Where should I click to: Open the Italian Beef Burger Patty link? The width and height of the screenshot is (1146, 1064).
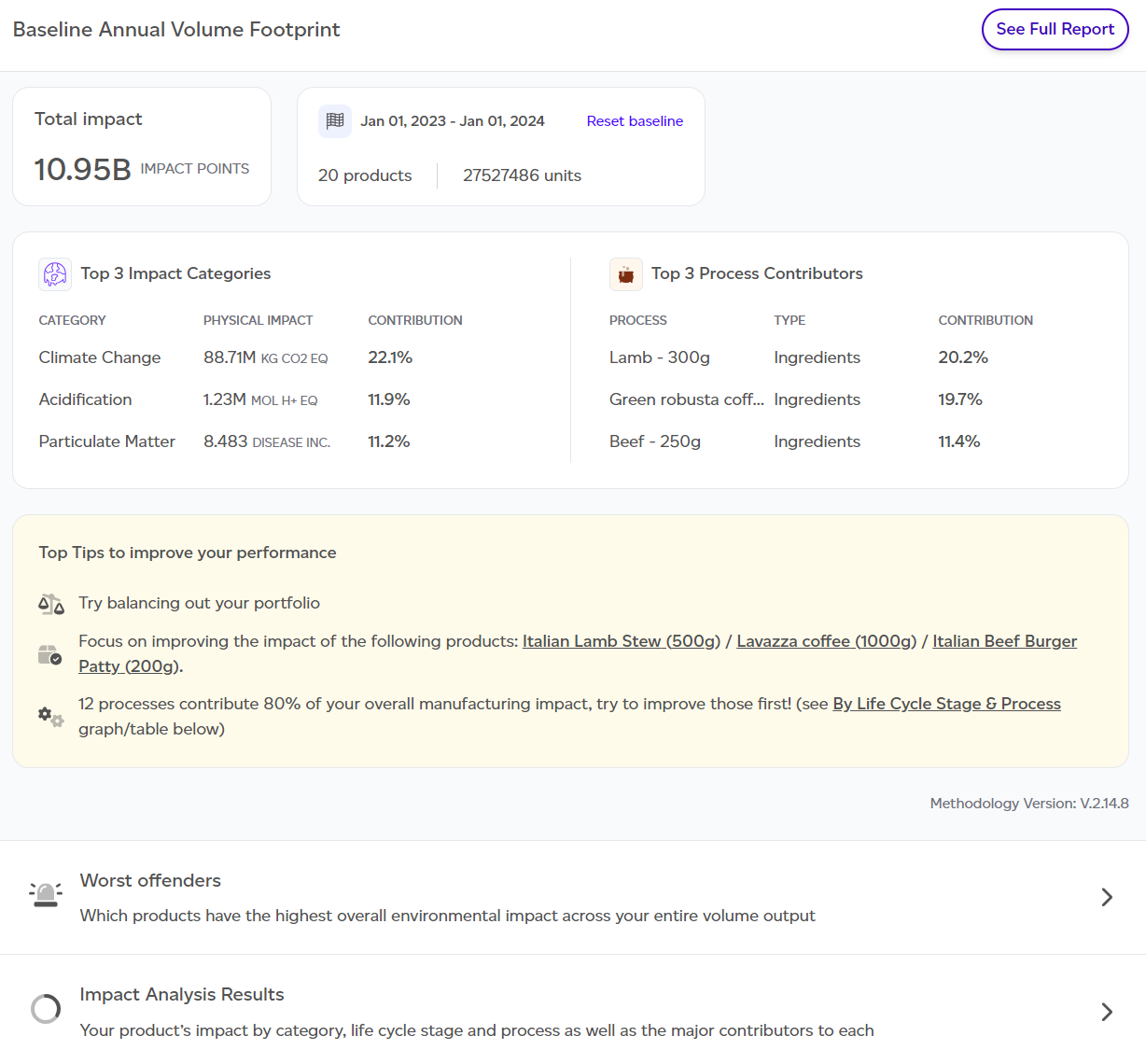tap(1005, 641)
